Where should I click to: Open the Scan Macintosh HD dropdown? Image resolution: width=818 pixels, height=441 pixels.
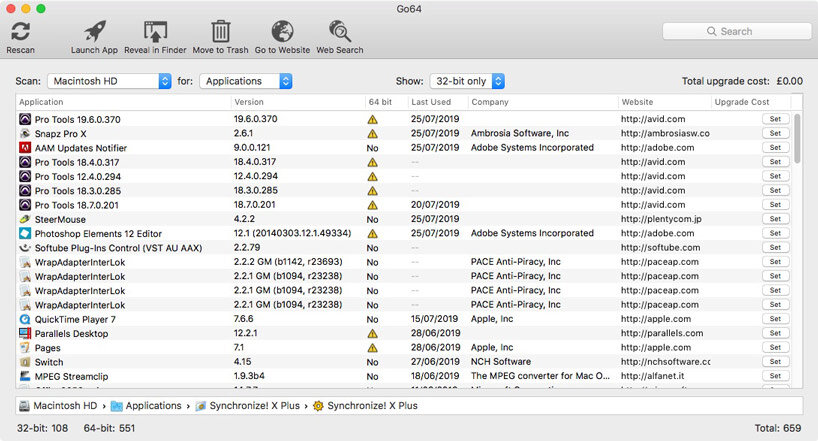(110, 81)
